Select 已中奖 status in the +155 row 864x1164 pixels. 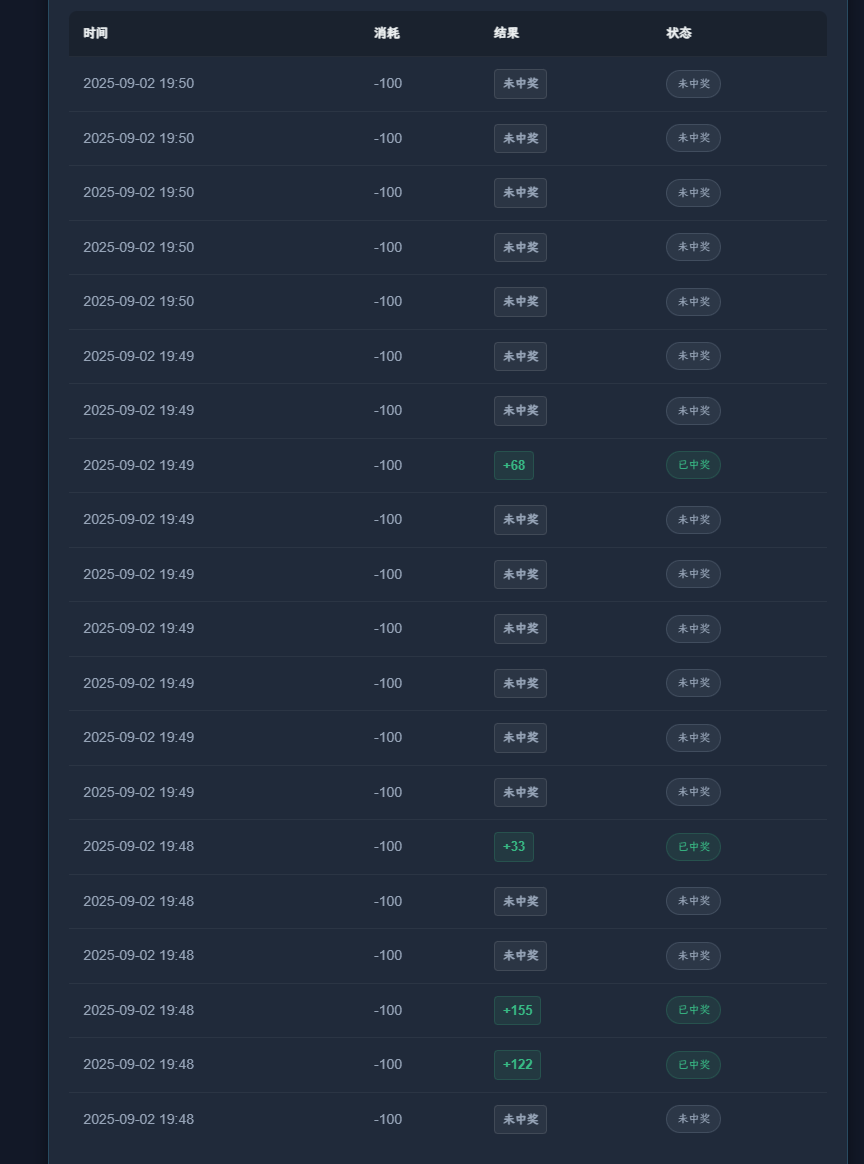click(x=693, y=1010)
